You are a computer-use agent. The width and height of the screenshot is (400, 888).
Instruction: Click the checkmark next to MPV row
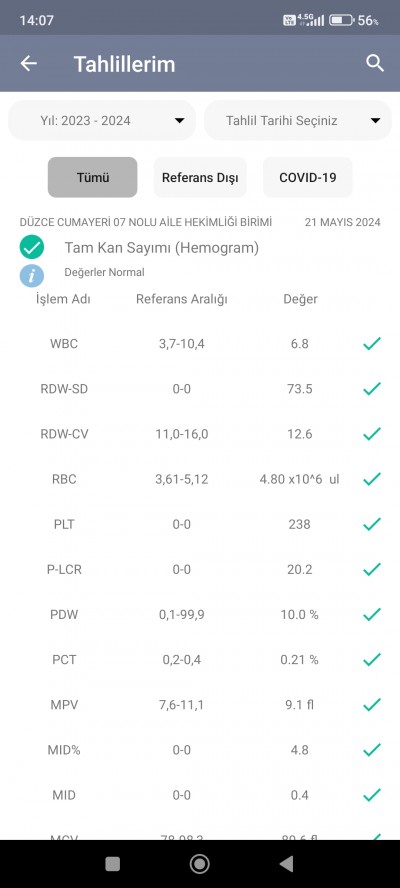point(372,705)
